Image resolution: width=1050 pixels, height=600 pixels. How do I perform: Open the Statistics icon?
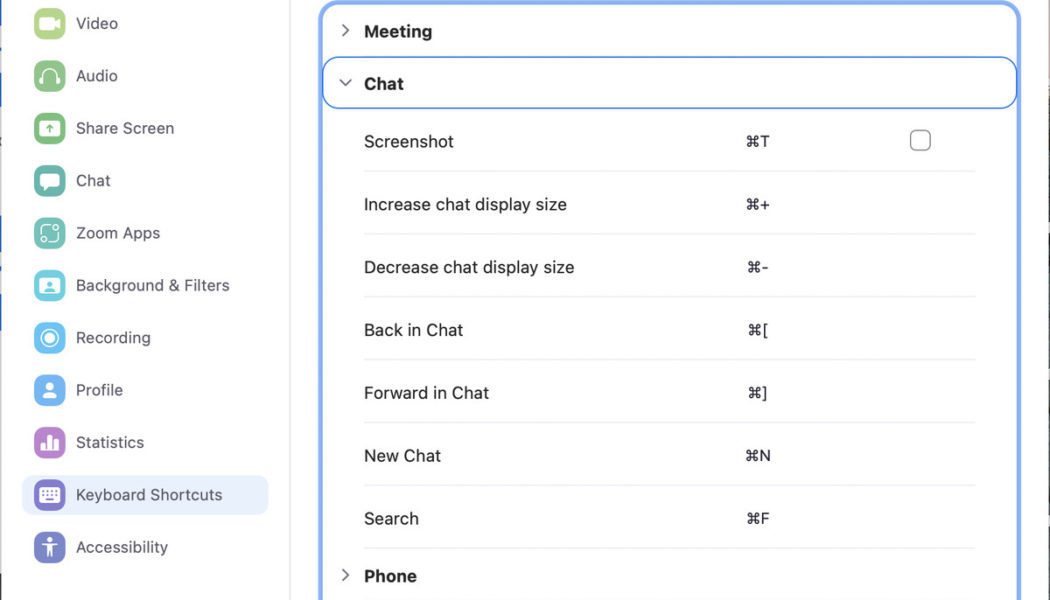tap(48, 442)
